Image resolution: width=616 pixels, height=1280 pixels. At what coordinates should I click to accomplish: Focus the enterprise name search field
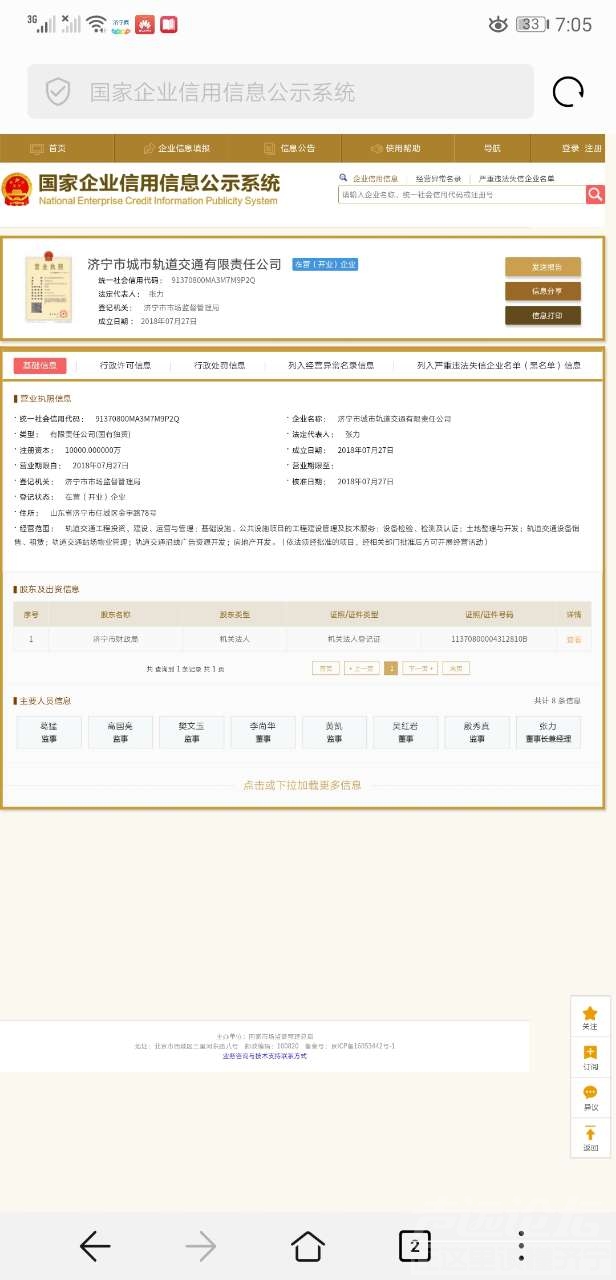click(x=461, y=195)
